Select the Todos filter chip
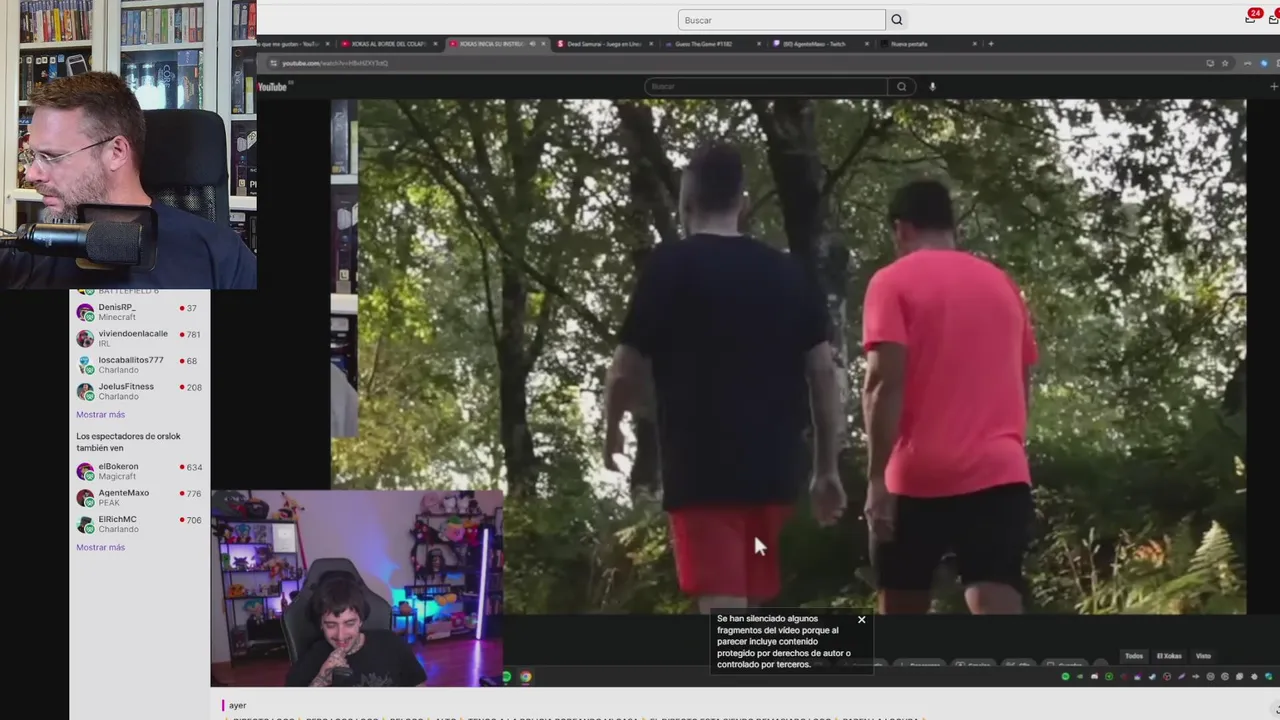Screen dimensions: 1280x720 pyautogui.click(x=1134, y=656)
